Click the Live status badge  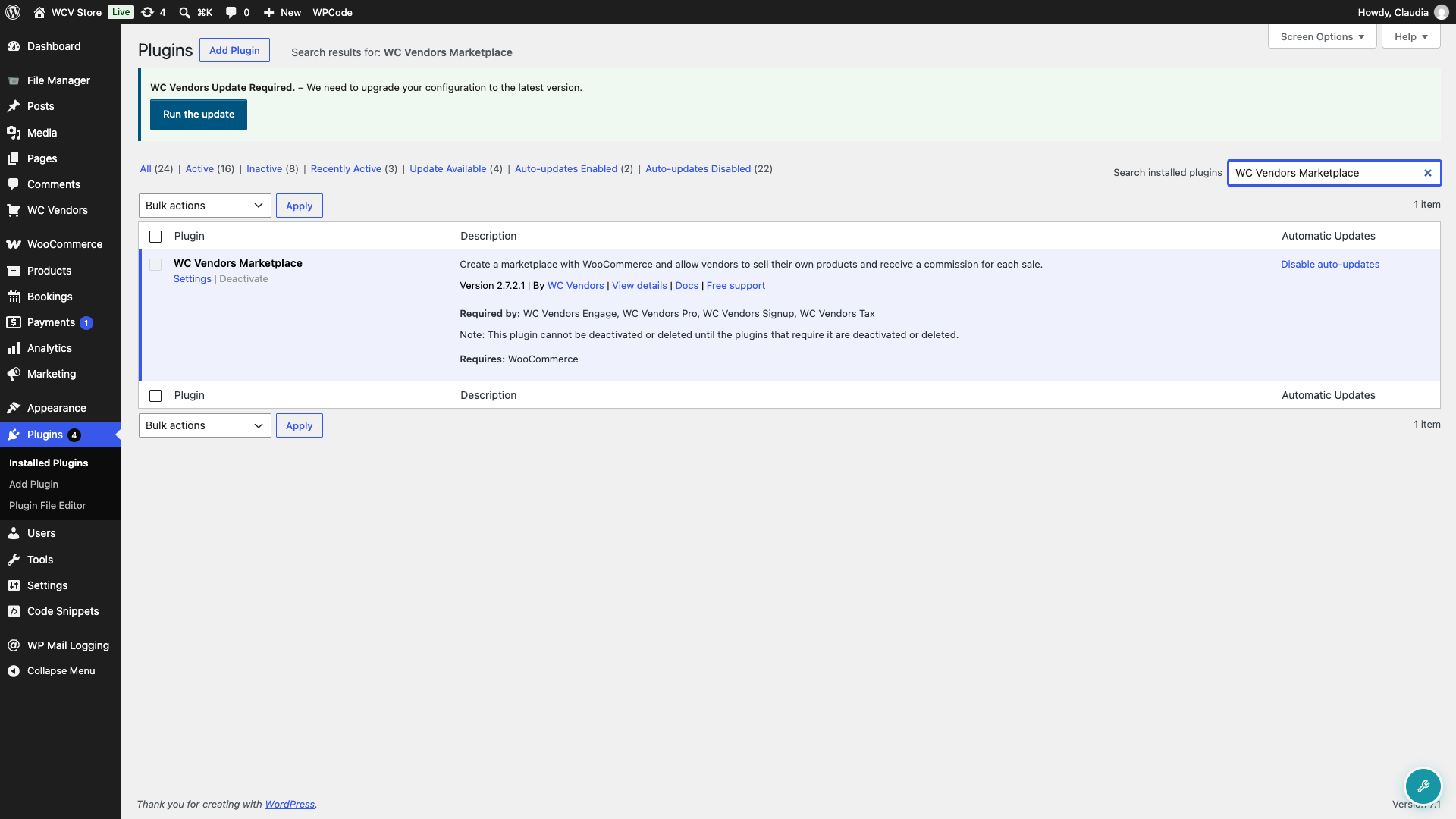click(121, 12)
